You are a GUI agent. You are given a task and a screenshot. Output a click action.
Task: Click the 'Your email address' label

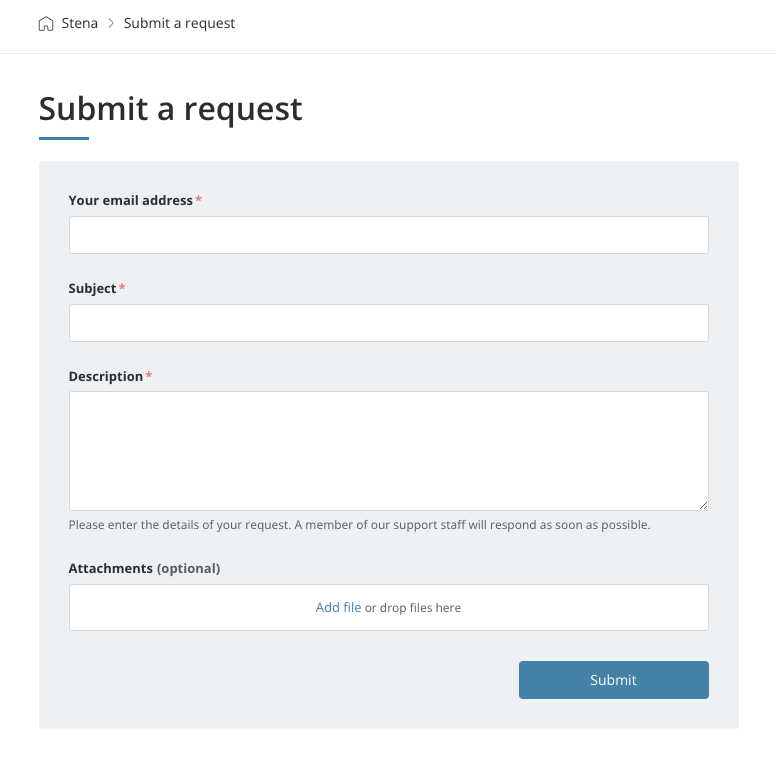click(x=130, y=200)
